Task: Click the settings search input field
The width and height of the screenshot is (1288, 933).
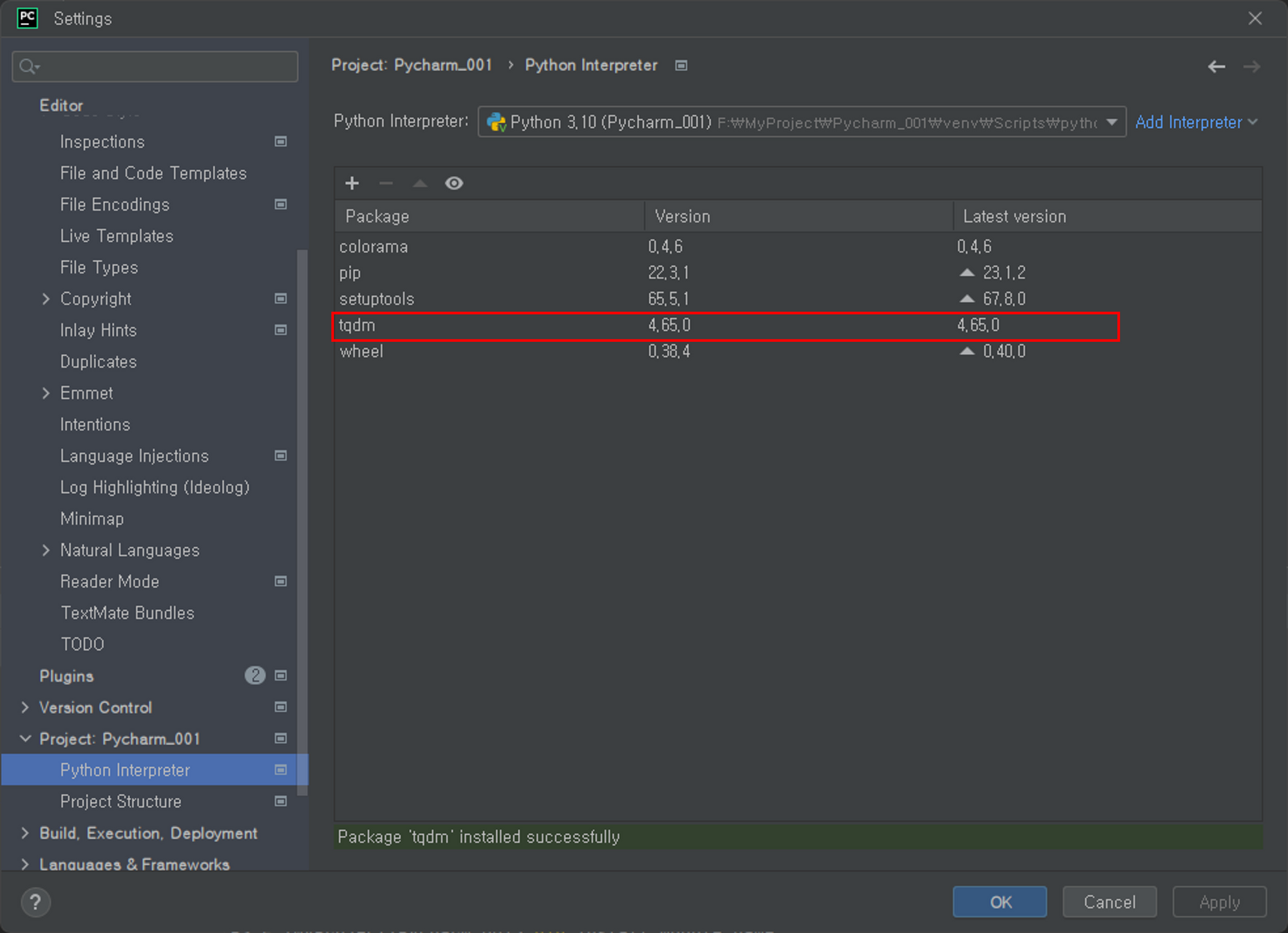Action: pos(155,66)
